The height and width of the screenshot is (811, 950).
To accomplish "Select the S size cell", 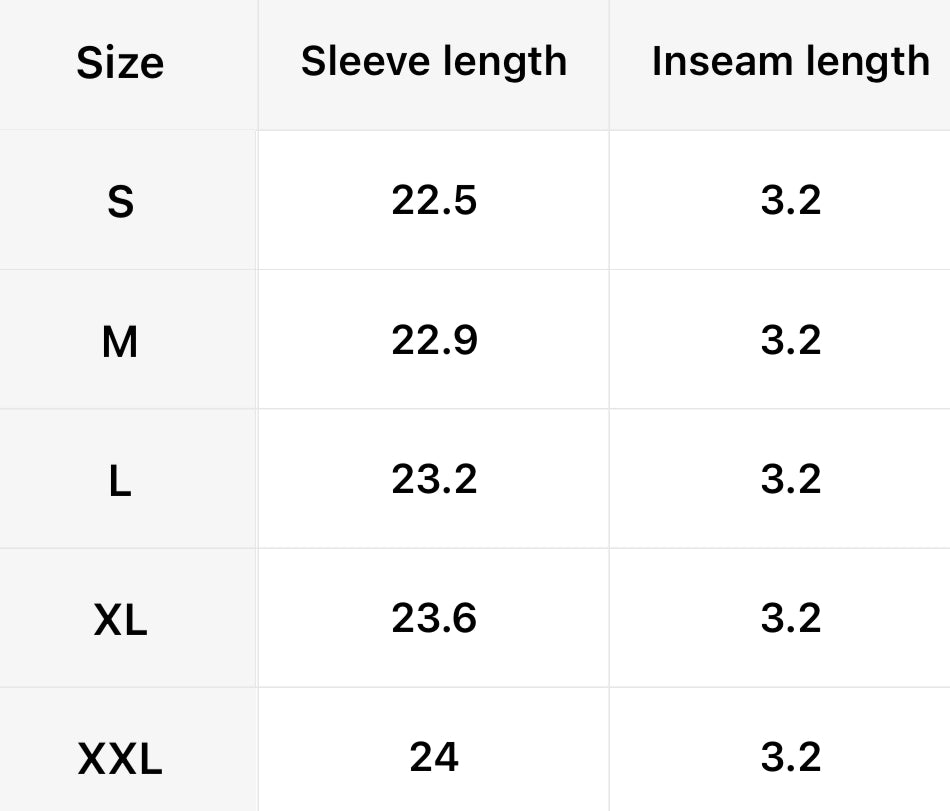I will pos(120,203).
